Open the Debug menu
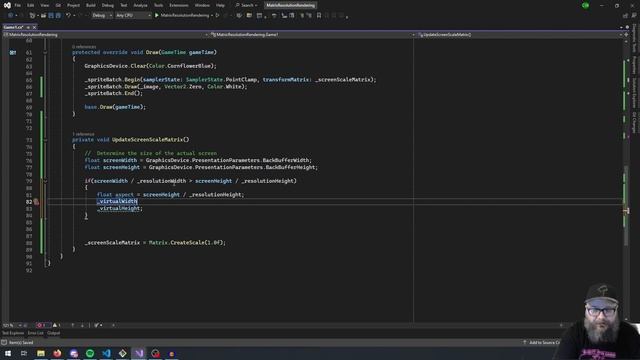Viewport: 640px width, 360px height. (x=108, y=5)
